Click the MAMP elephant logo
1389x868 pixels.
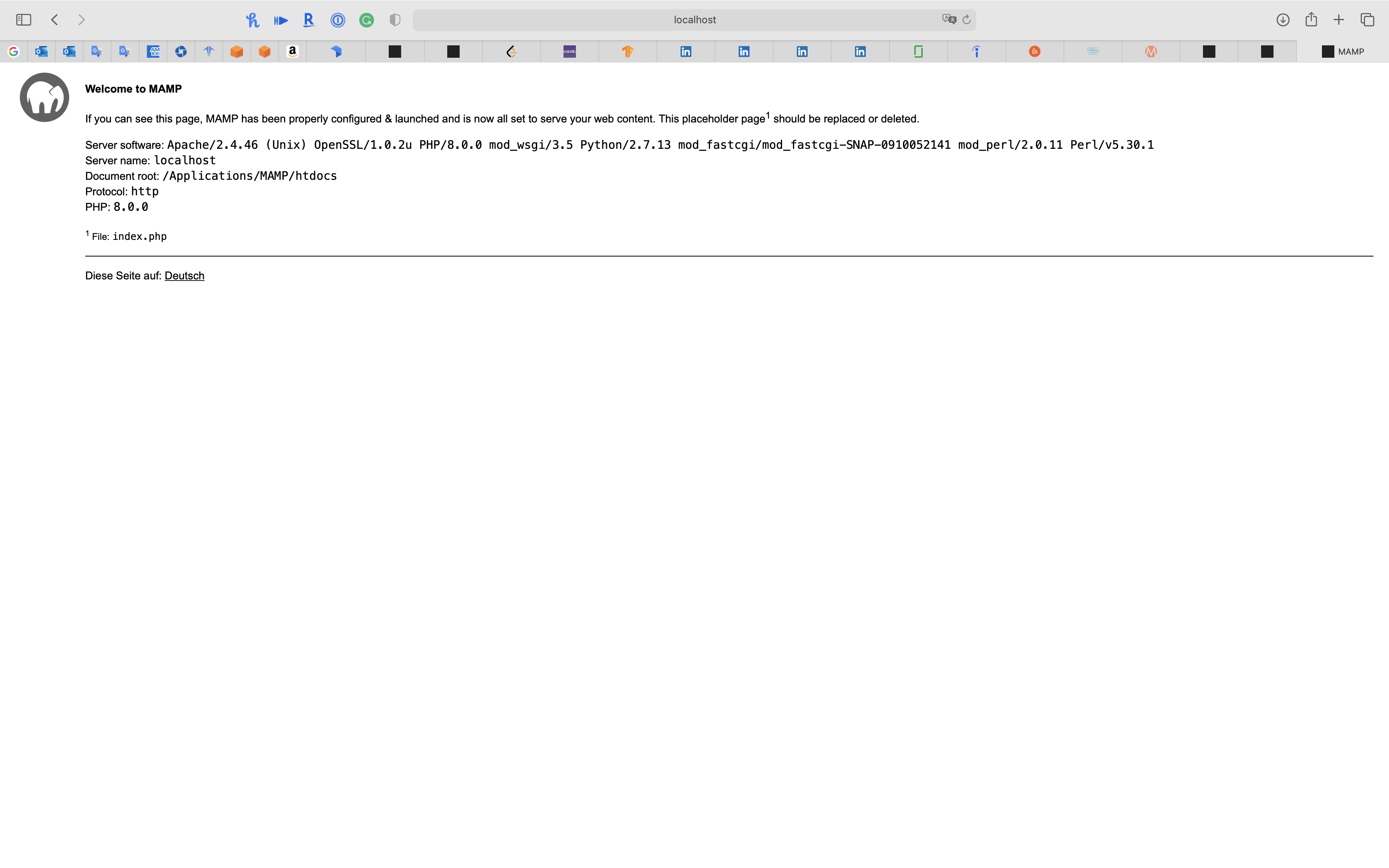44,97
